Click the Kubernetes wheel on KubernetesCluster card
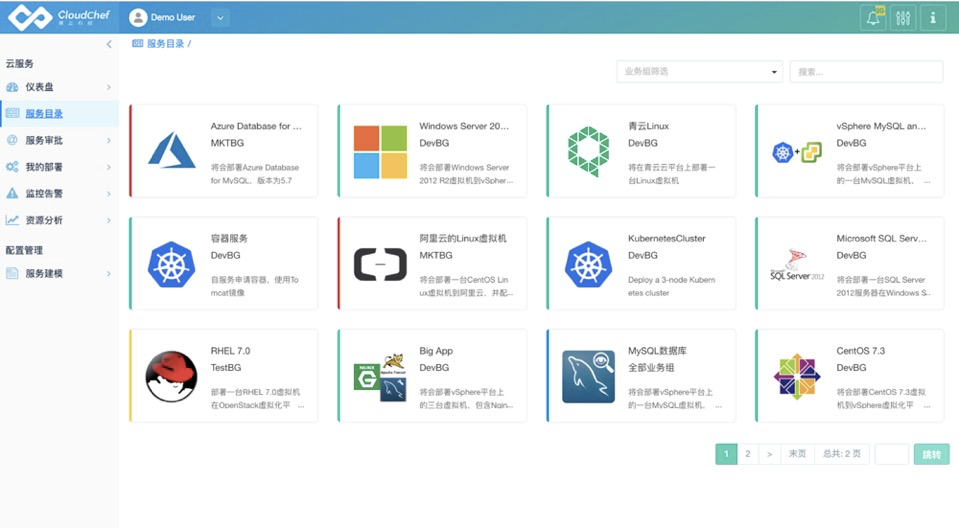 (x=588, y=264)
